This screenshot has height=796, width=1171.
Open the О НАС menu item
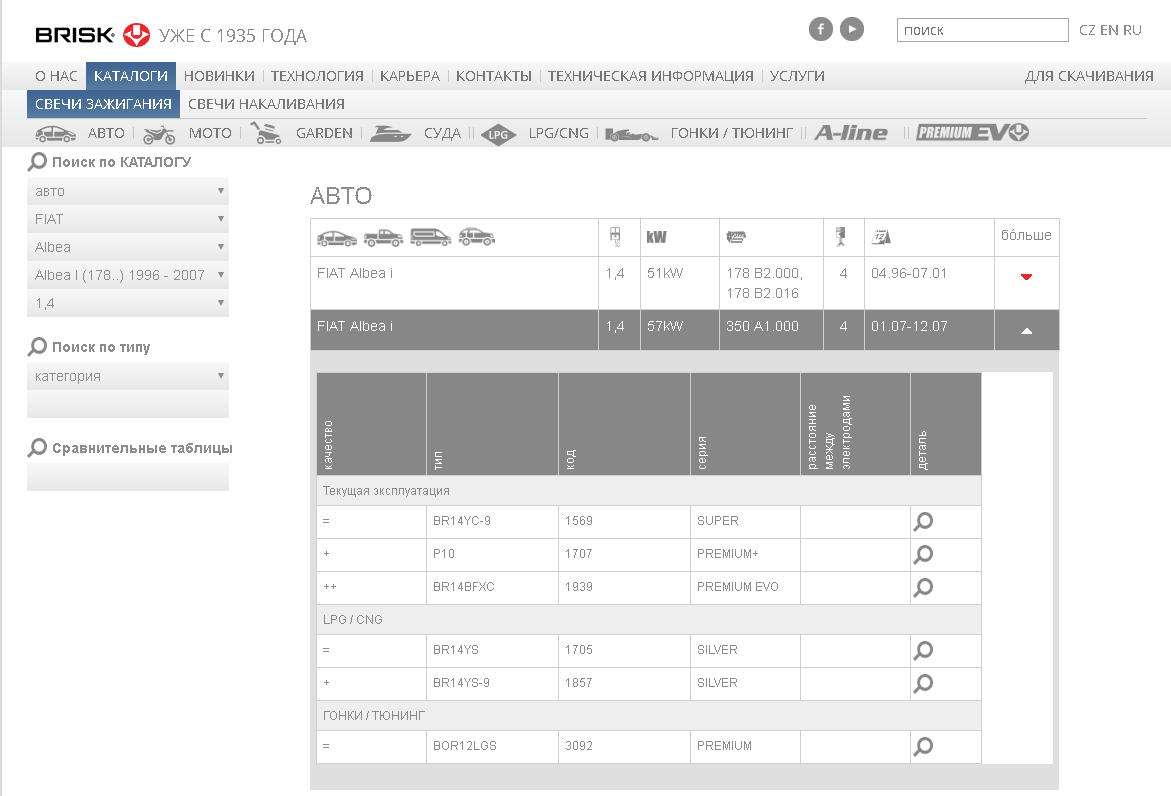(56, 76)
